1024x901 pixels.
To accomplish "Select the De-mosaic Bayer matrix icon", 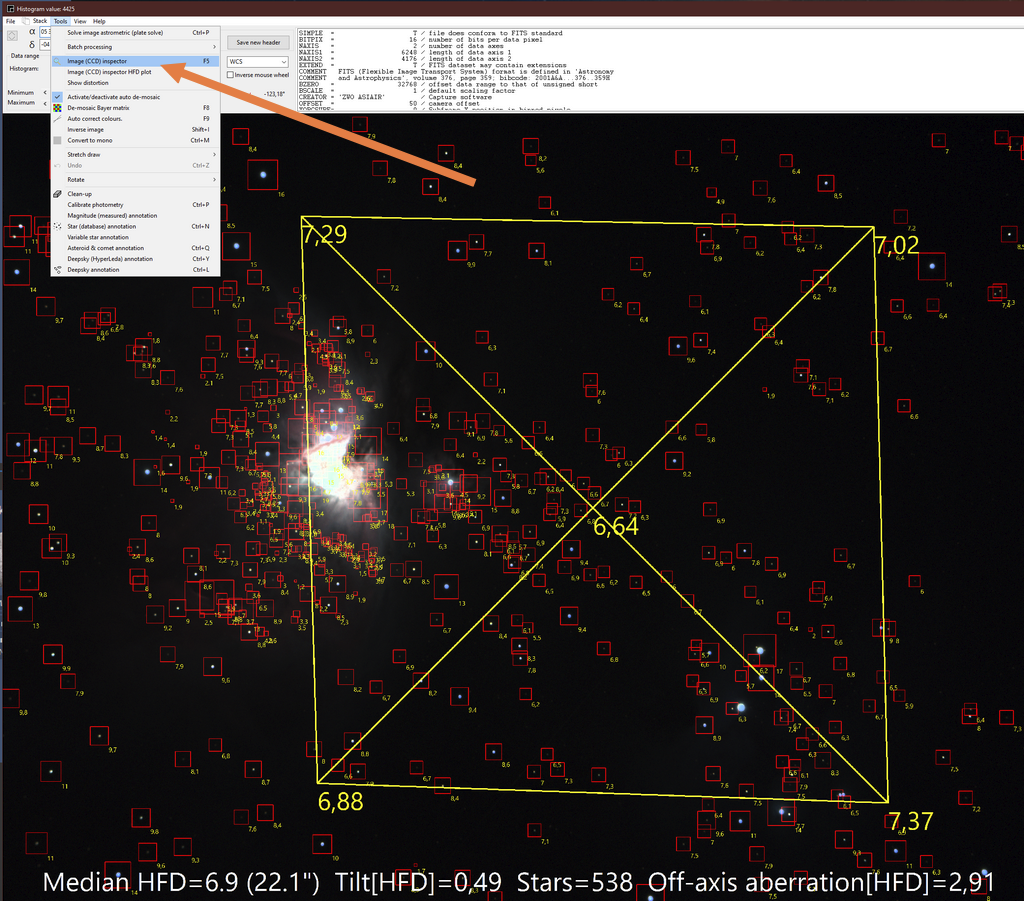I will coord(58,108).
